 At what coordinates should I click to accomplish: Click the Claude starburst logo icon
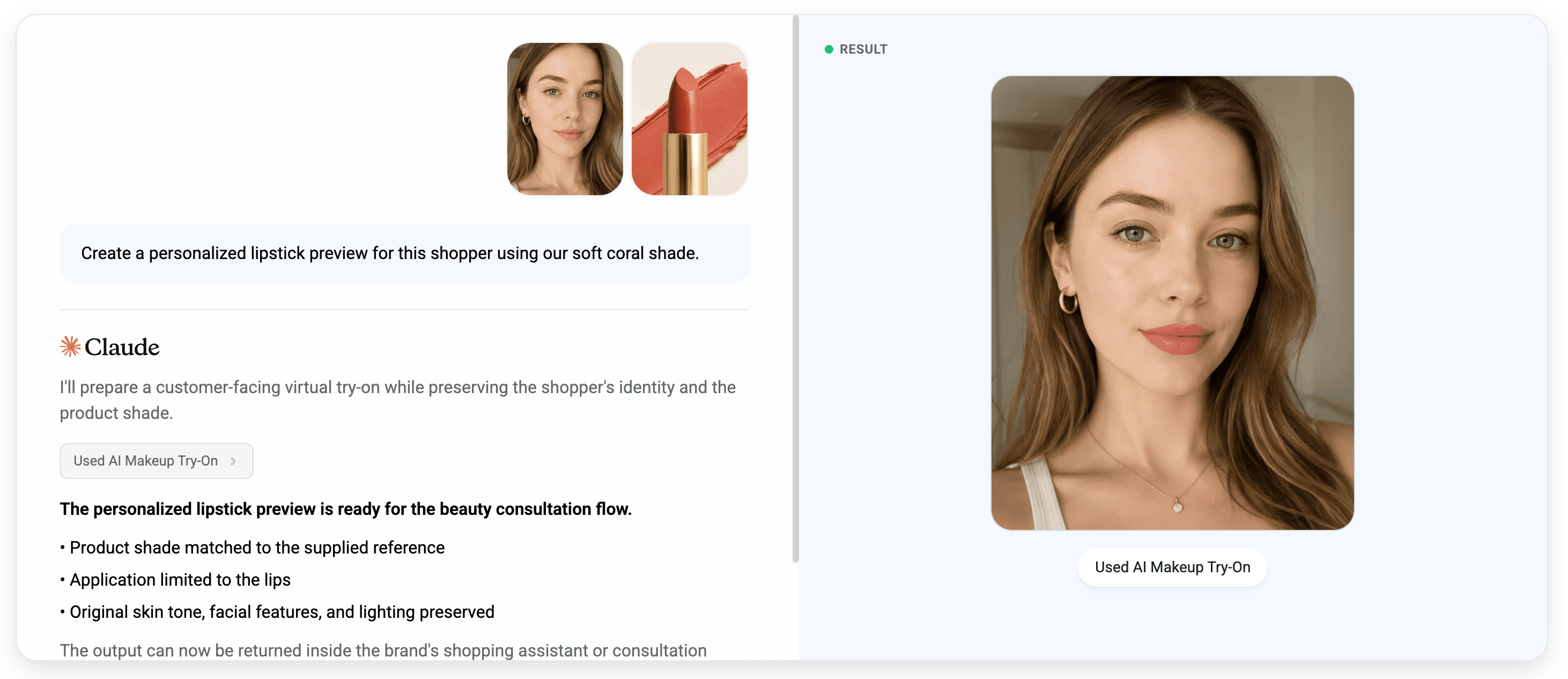[x=70, y=346]
